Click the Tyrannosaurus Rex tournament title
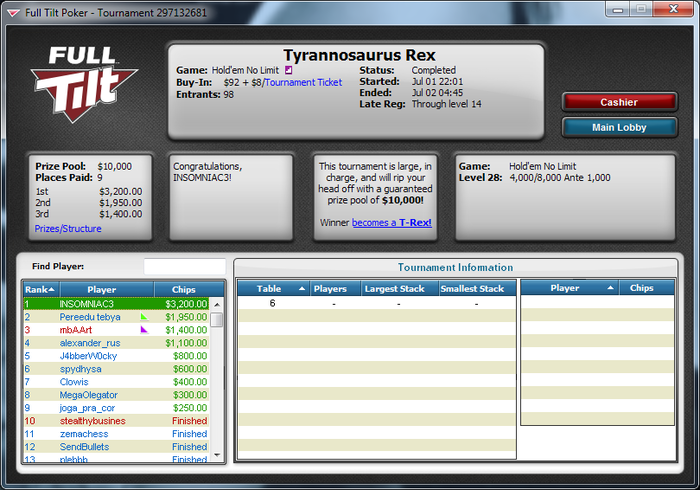This screenshot has width=700, height=490. tap(359, 55)
